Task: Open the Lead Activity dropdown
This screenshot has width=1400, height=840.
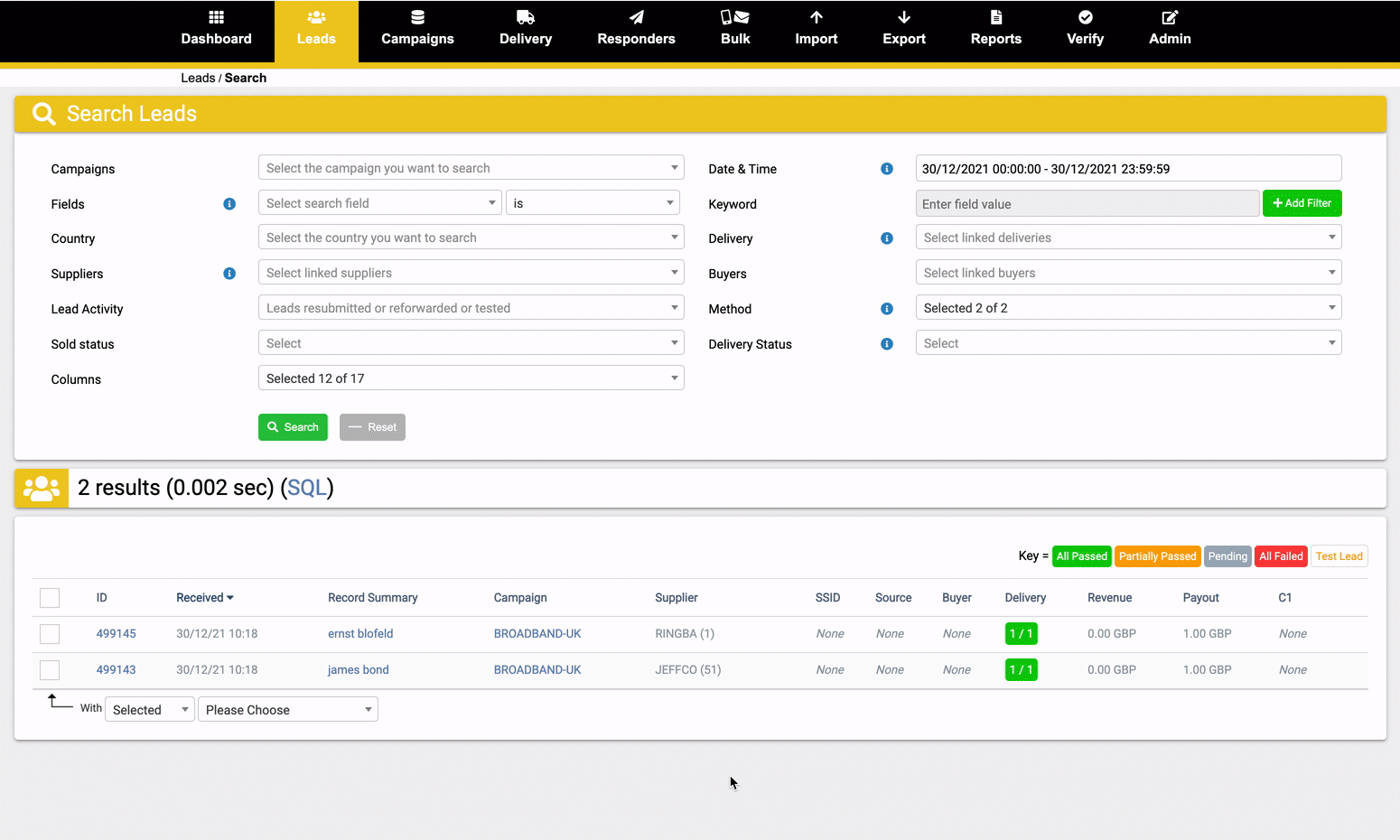Action: click(471, 308)
